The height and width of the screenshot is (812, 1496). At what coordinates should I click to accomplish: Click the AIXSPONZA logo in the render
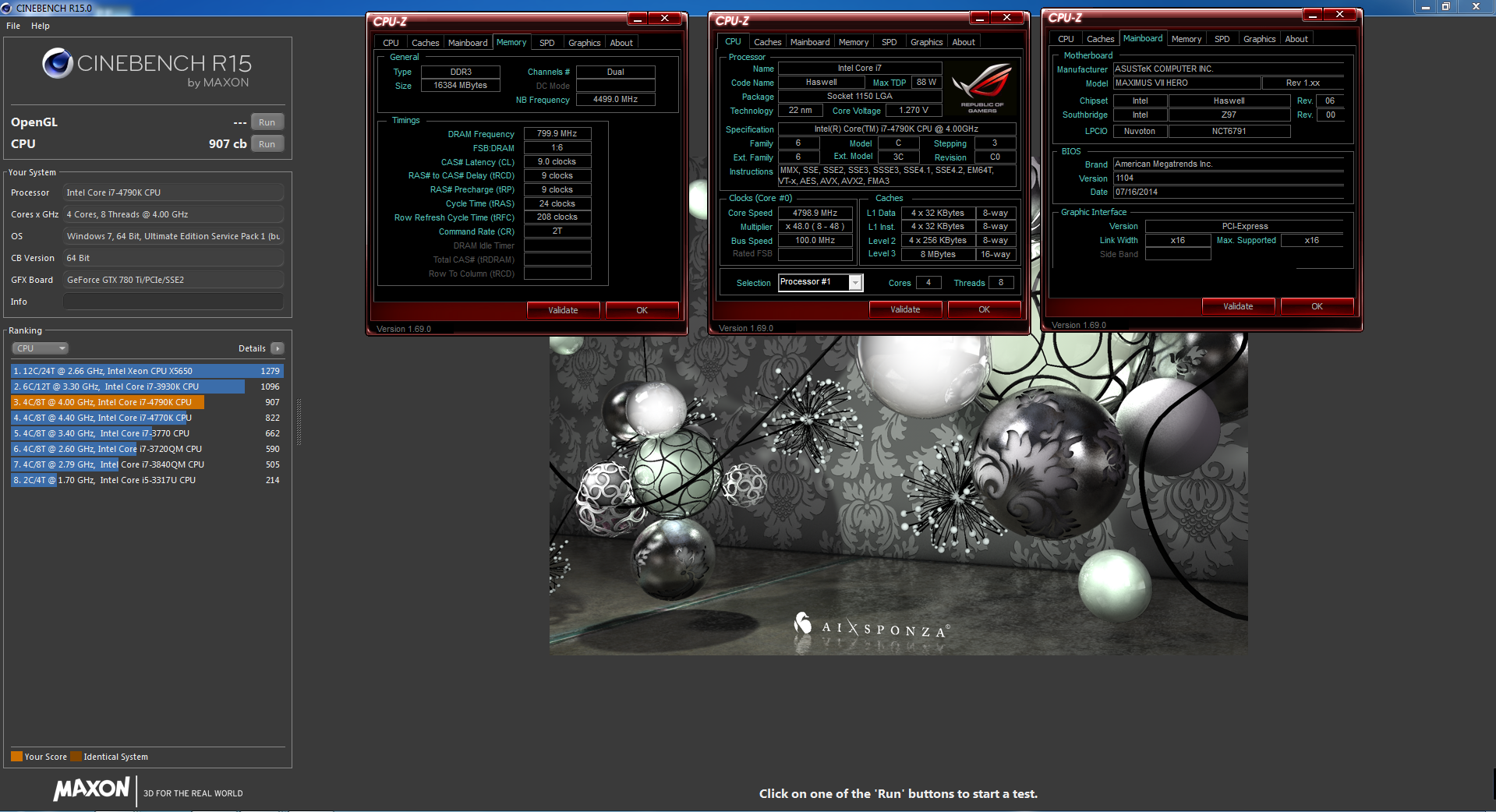(x=871, y=626)
